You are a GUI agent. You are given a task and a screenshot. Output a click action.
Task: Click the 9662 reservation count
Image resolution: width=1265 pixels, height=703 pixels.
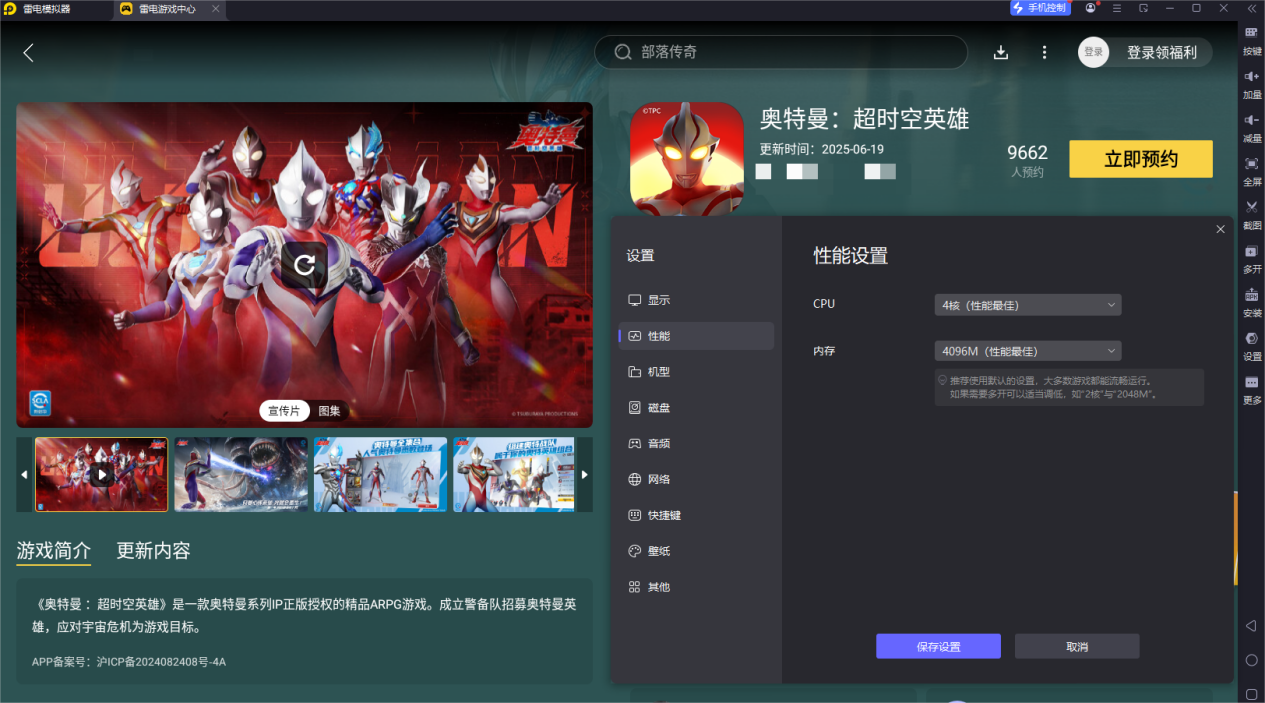pyautogui.click(x=1027, y=153)
